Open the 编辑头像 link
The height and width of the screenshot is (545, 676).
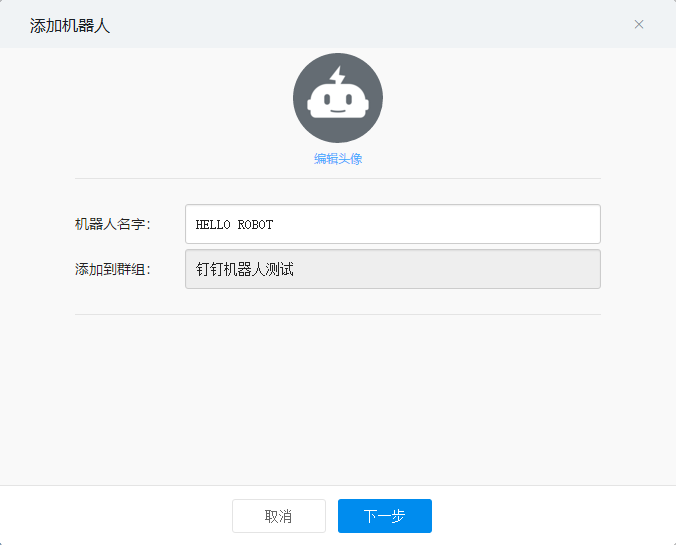338,159
